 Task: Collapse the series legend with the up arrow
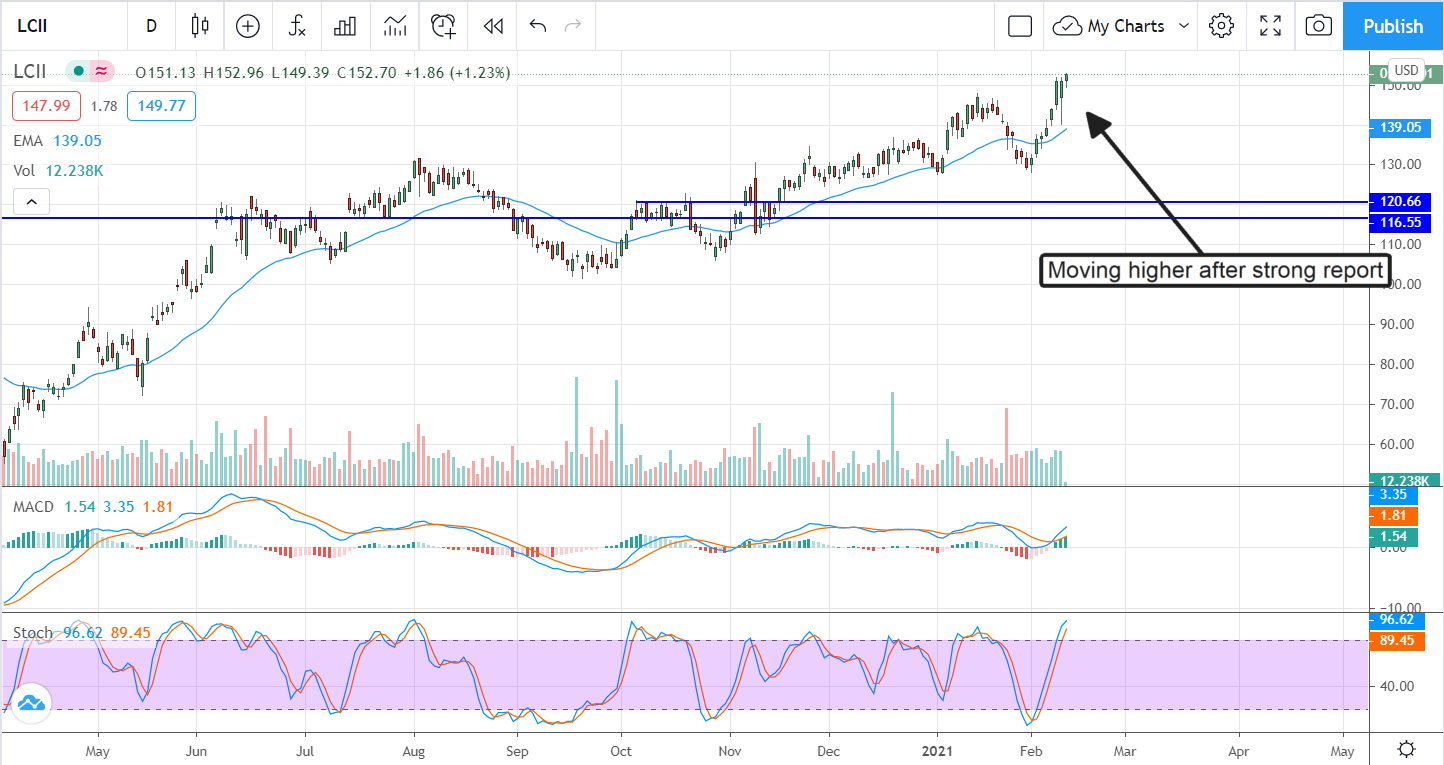point(31,201)
